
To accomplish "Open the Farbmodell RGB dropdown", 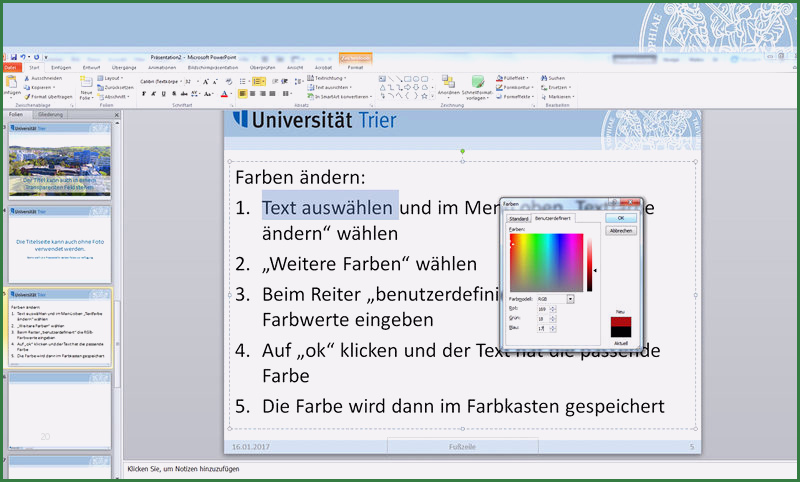I will pos(570,298).
